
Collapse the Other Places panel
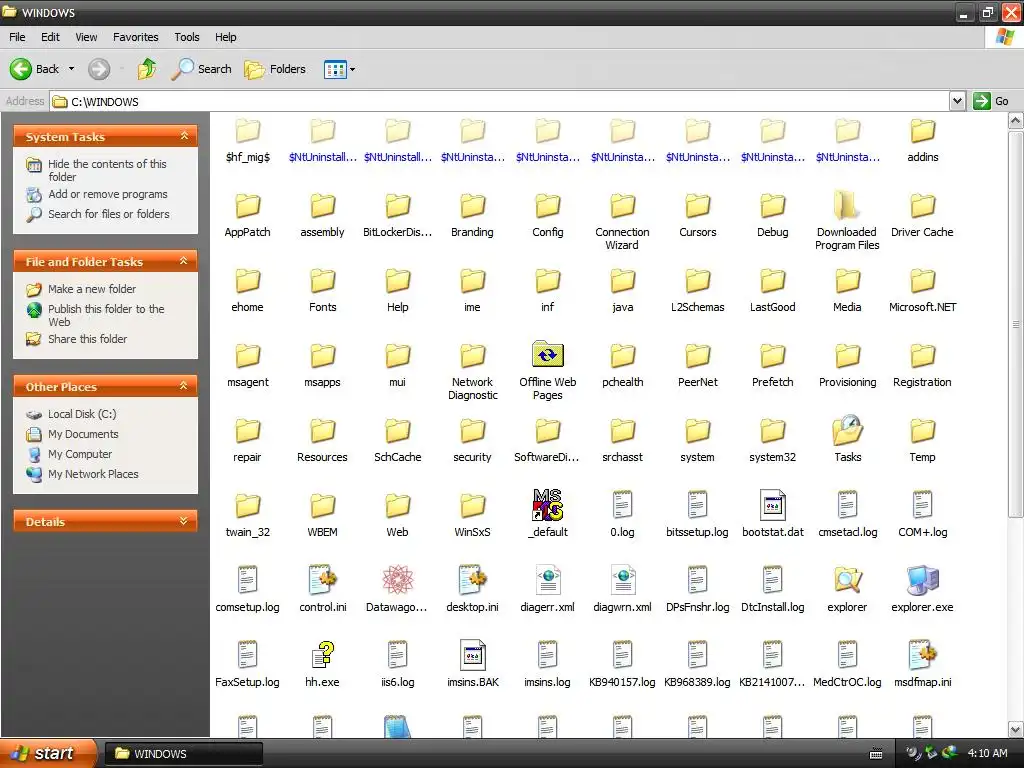184,386
